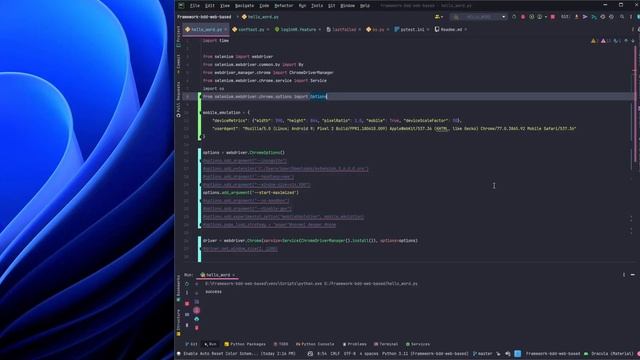Image resolution: width=640 pixels, height=360 pixels.
Task: Rerun hello_word using the rerun icon
Action: [187, 284]
